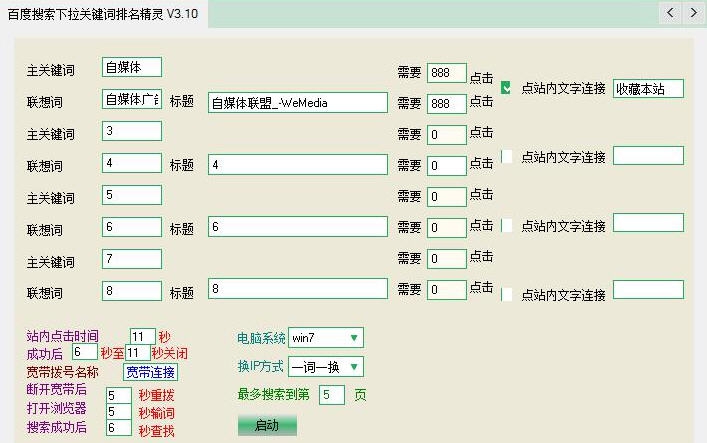This screenshot has height=443, width=707.
Task: Click the 主关键词 field containing 3
Action: click(132, 131)
